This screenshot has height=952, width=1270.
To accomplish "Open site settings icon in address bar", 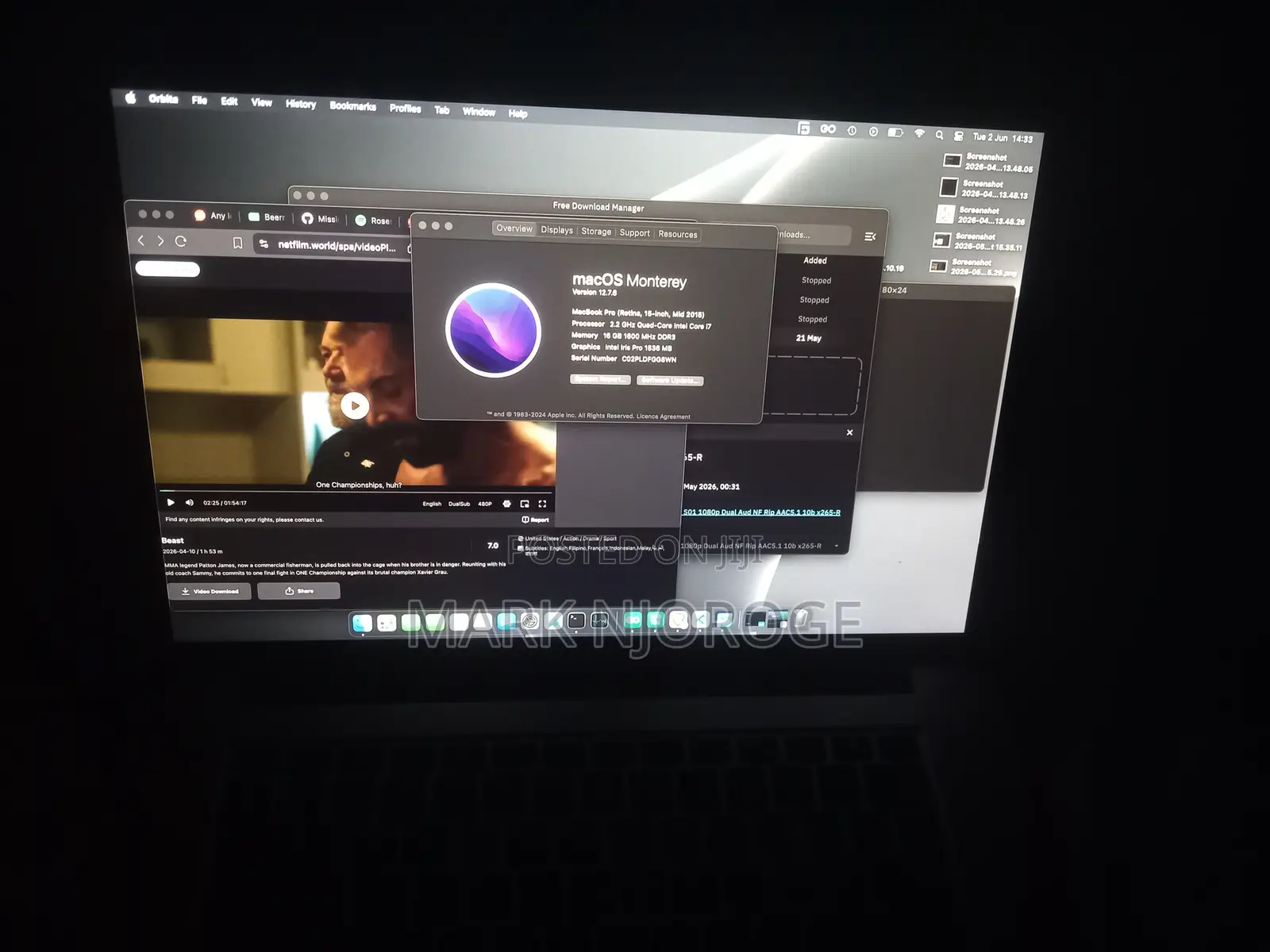I will point(264,244).
